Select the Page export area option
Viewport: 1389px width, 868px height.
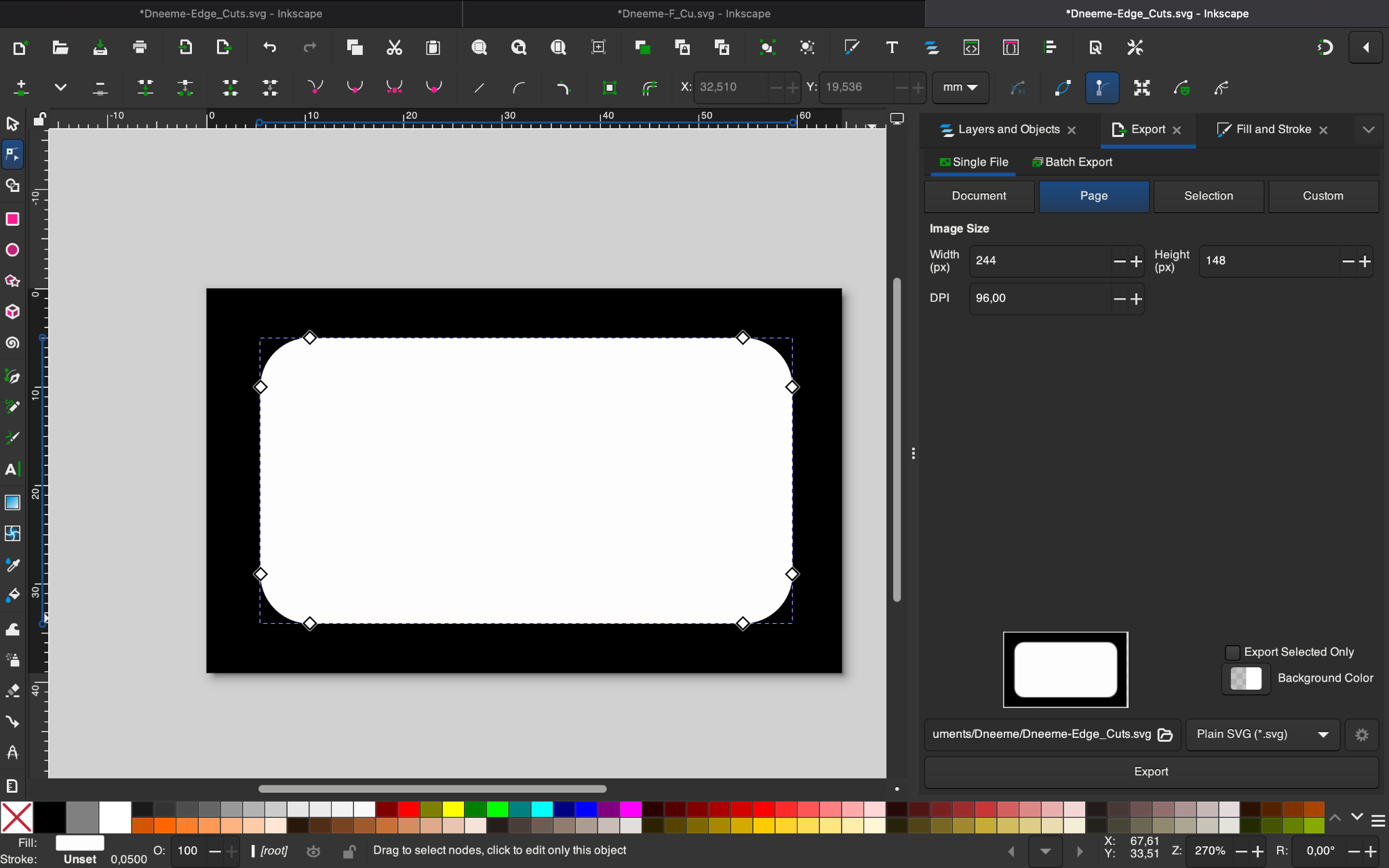pyautogui.click(x=1093, y=196)
